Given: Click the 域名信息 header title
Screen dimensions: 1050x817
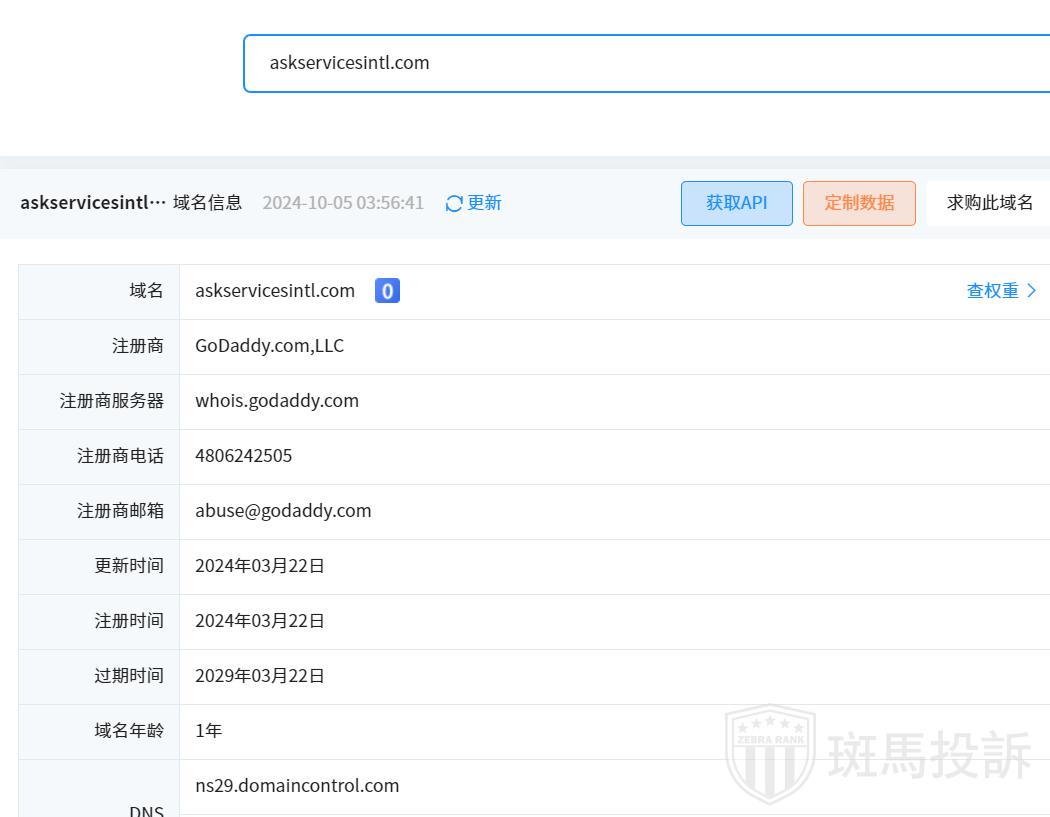Looking at the screenshot, I should click(x=207, y=203).
